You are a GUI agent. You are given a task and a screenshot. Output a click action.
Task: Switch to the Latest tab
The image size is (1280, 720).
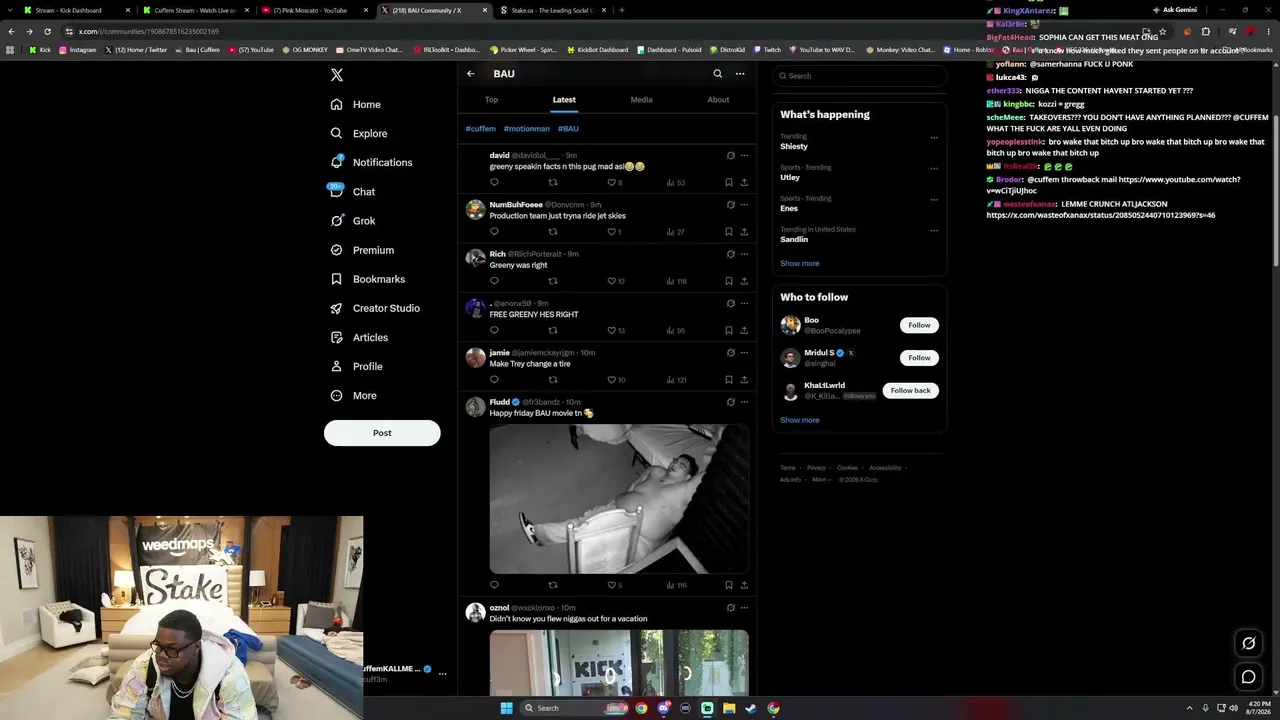click(x=564, y=100)
